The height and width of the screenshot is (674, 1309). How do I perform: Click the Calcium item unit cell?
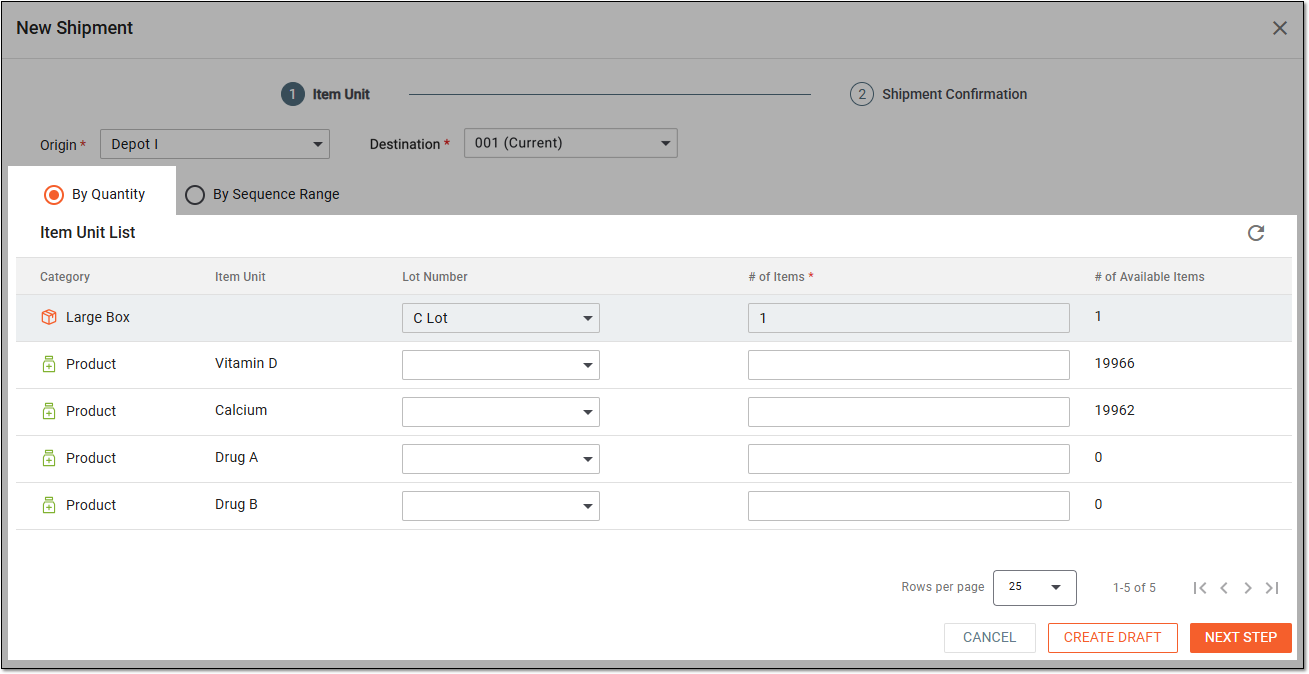pos(241,411)
